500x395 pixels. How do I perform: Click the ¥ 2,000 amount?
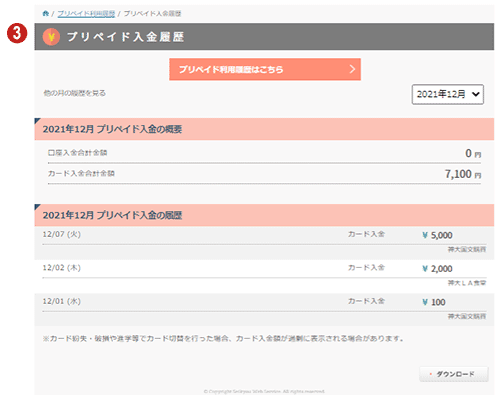pyautogui.click(x=437, y=269)
